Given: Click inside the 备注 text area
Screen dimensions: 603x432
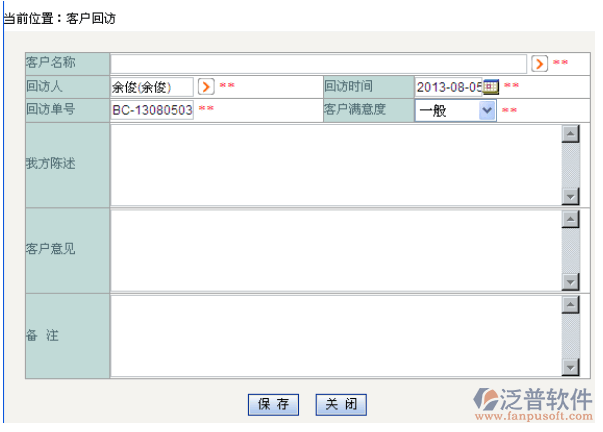Looking at the screenshot, I should click(336, 336).
